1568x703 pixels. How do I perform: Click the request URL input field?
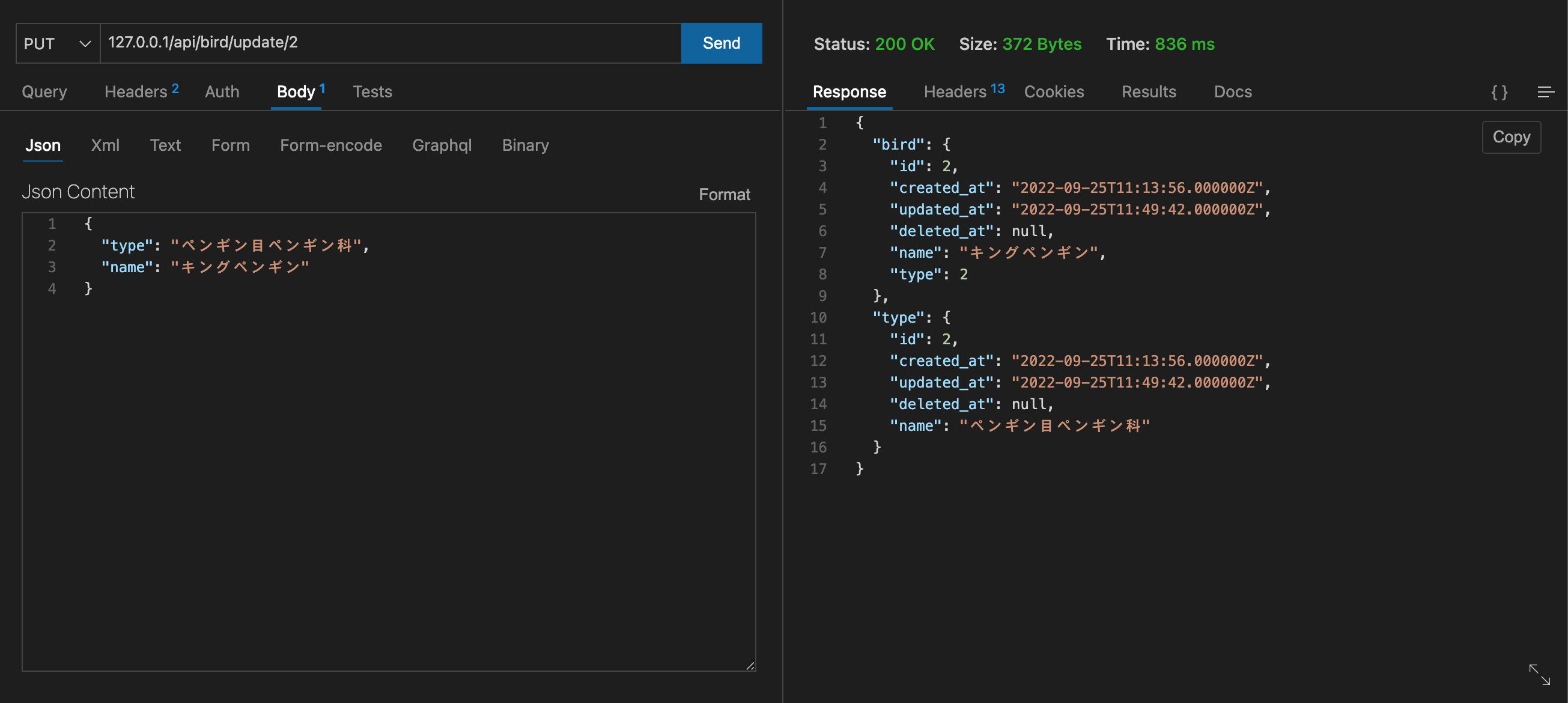(x=389, y=43)
